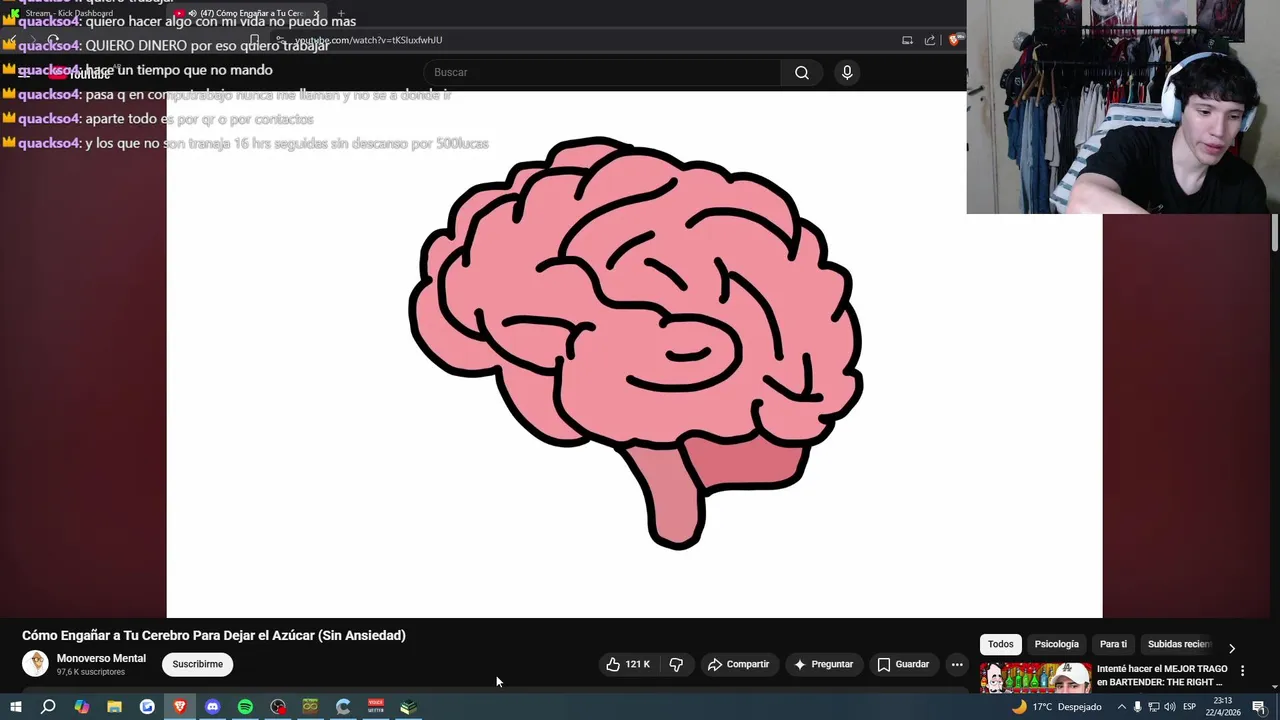Open the Windows notification center icon
Image resolution: width=1280 pixels, height=720 pixels.
pyautogui.click(x=1259, y=707)
